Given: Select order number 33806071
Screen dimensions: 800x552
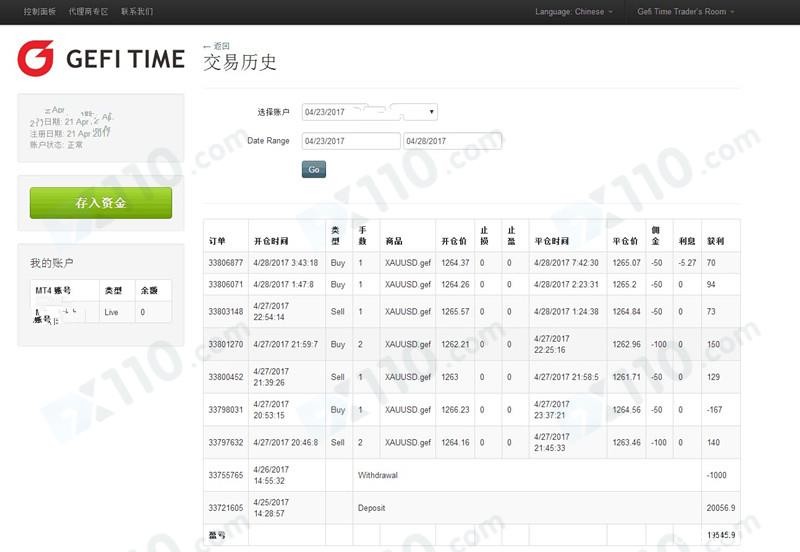Looking at the screenshot, I should (x=226, y=284).
